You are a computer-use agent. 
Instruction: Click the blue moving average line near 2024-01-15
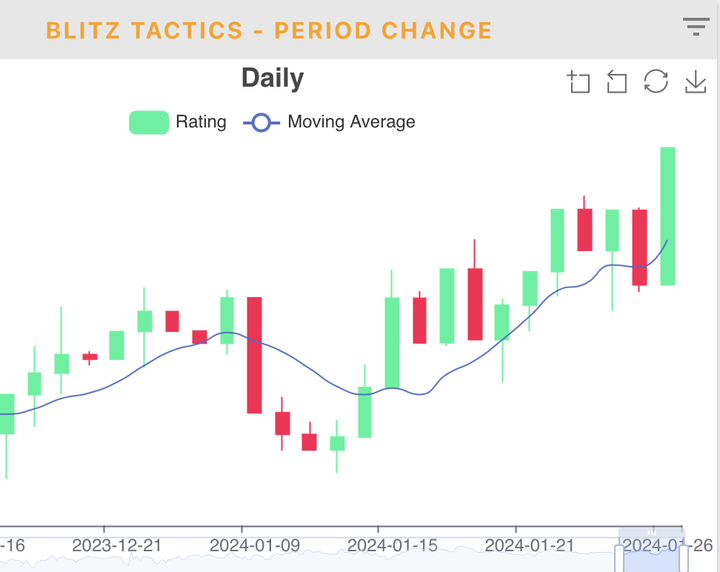click(378, 392)
